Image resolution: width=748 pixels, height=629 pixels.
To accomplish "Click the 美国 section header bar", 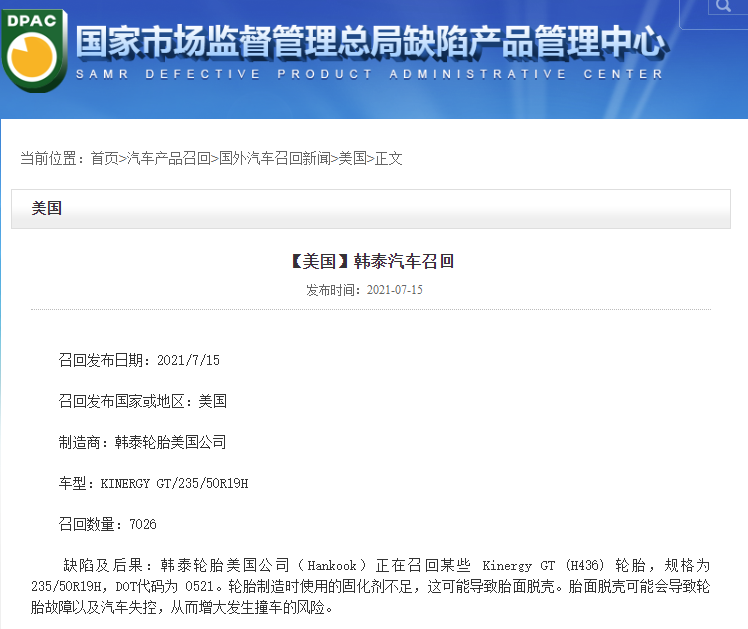I will tap(370, 208).
